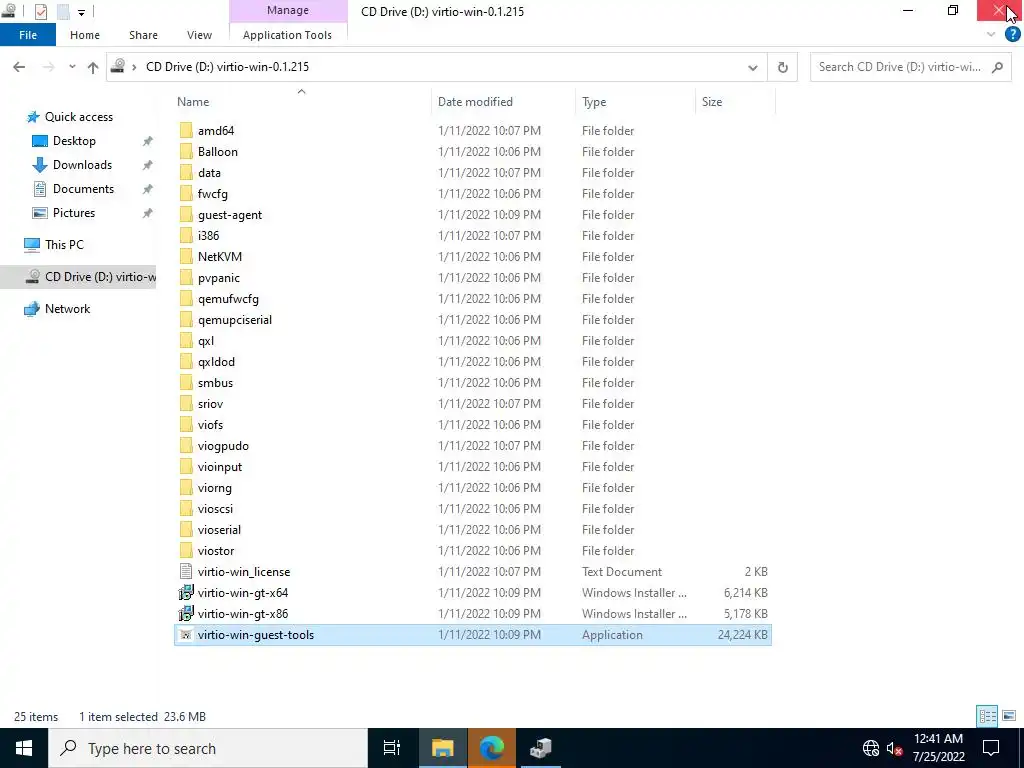
Task: Open Pictures in the navigation pane
Action: point(74,214)
